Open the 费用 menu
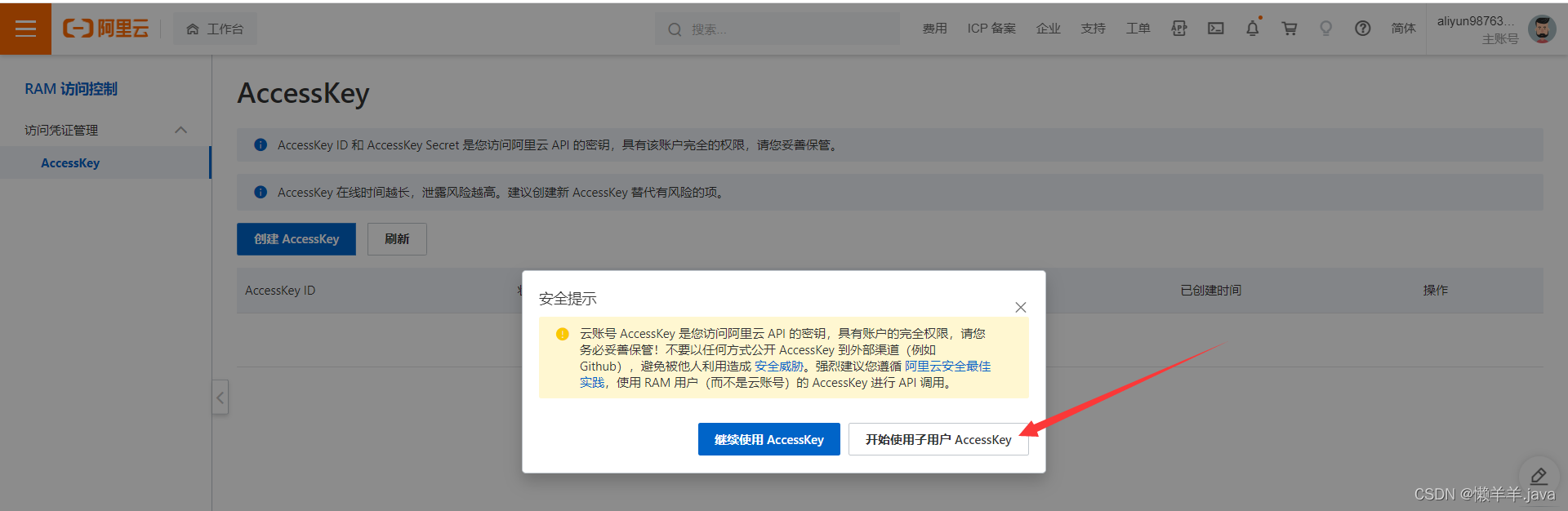This screenshot has width=1568, height=511. [935, 29]
